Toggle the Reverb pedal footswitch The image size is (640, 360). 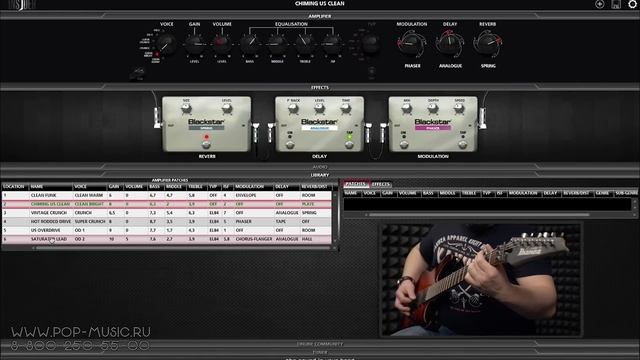207,144
